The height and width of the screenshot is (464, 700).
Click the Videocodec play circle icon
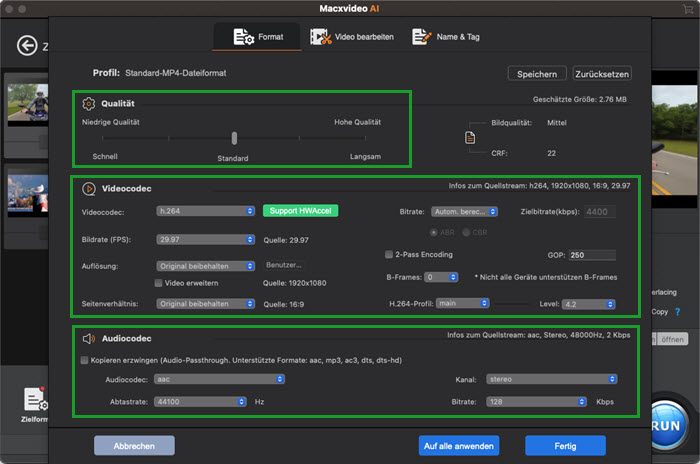[x=89, y=189]
